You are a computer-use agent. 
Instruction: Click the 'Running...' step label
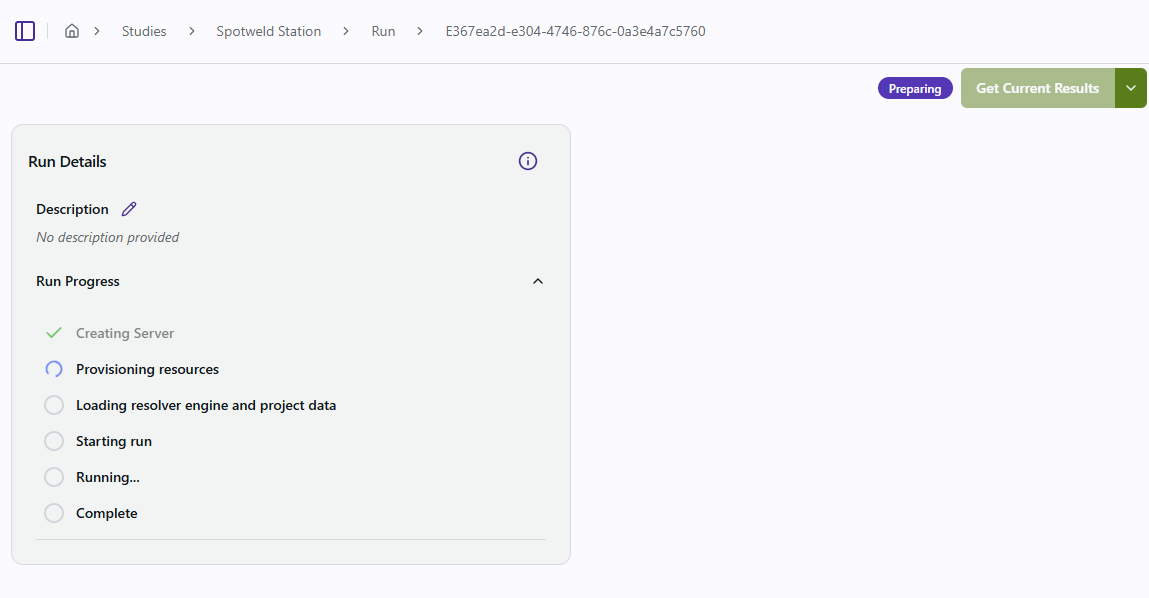pyautogui.click(x=108, y=477)
